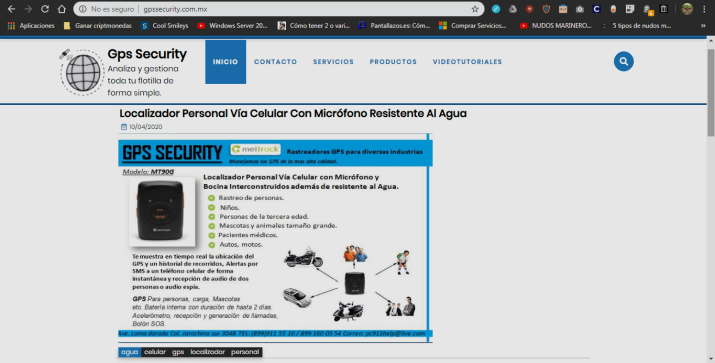Reload the gpssecurity.com.mx page
This screenshot has width=715, height=363.
coord(45,9)
